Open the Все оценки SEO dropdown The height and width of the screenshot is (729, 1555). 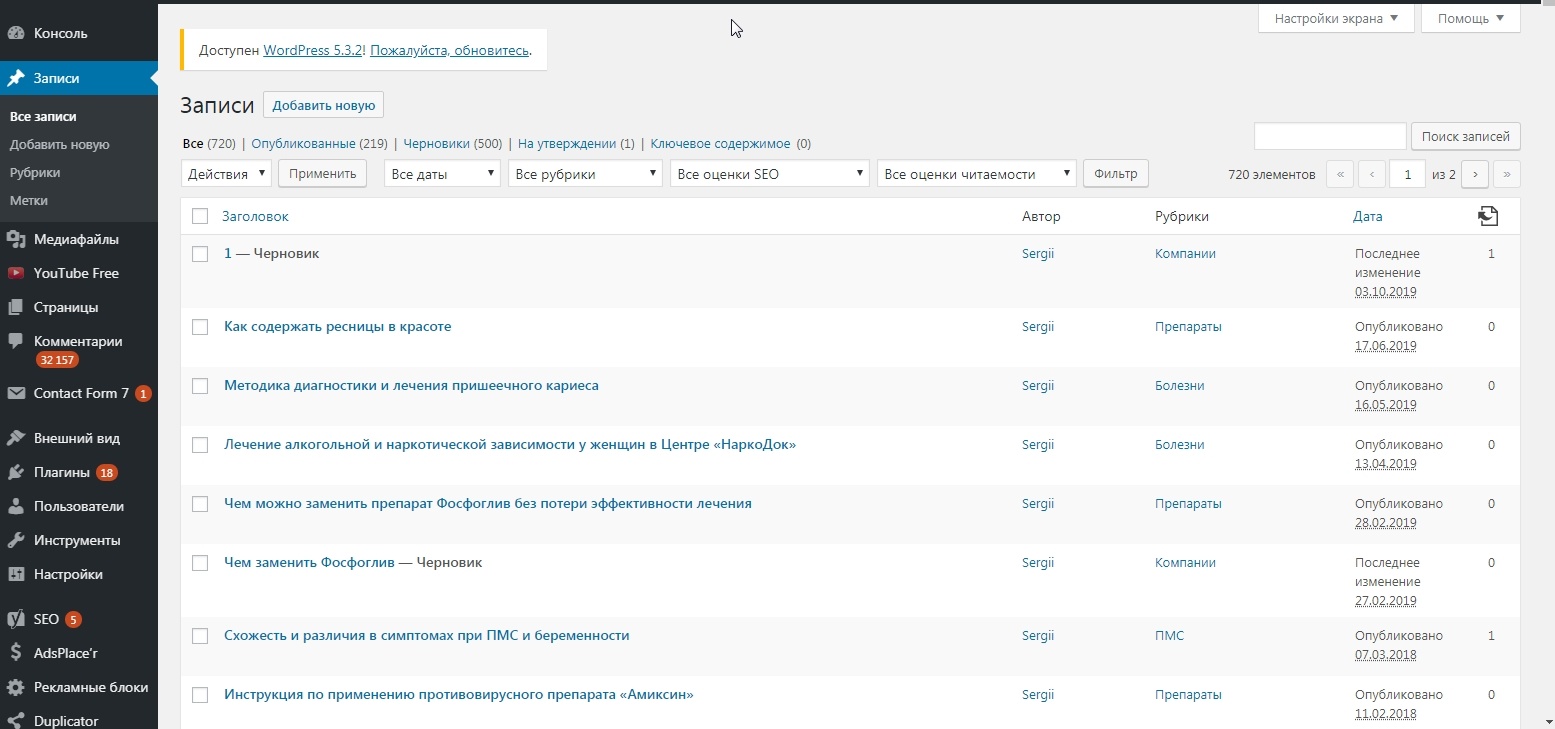[x=770, y=174]
